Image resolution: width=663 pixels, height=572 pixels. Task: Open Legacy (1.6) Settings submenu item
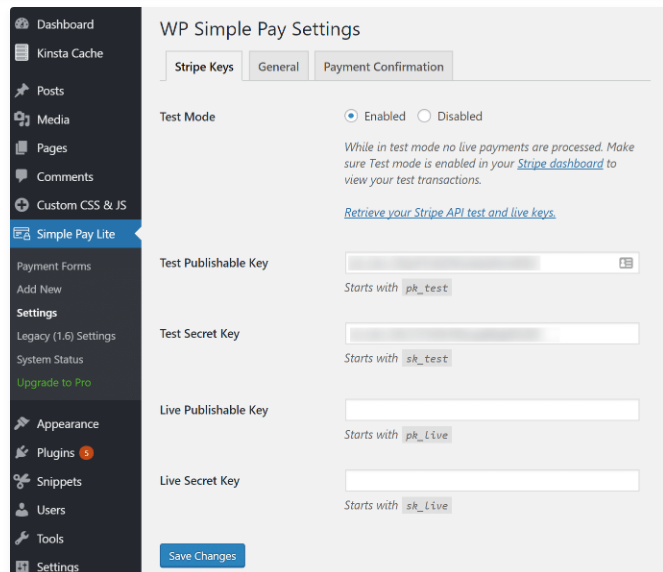(66, 336)
